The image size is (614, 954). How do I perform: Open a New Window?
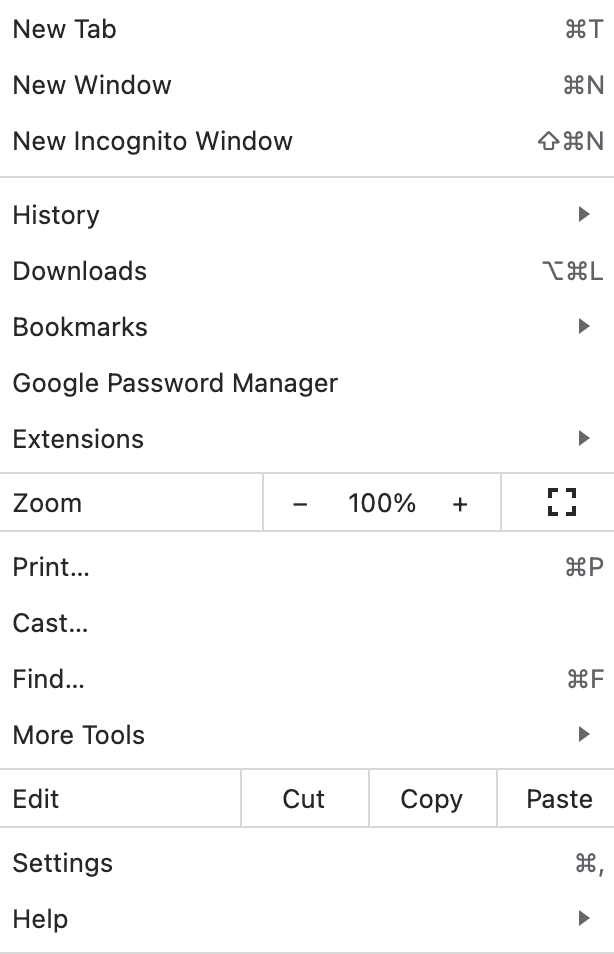click(x=307, y=85)
